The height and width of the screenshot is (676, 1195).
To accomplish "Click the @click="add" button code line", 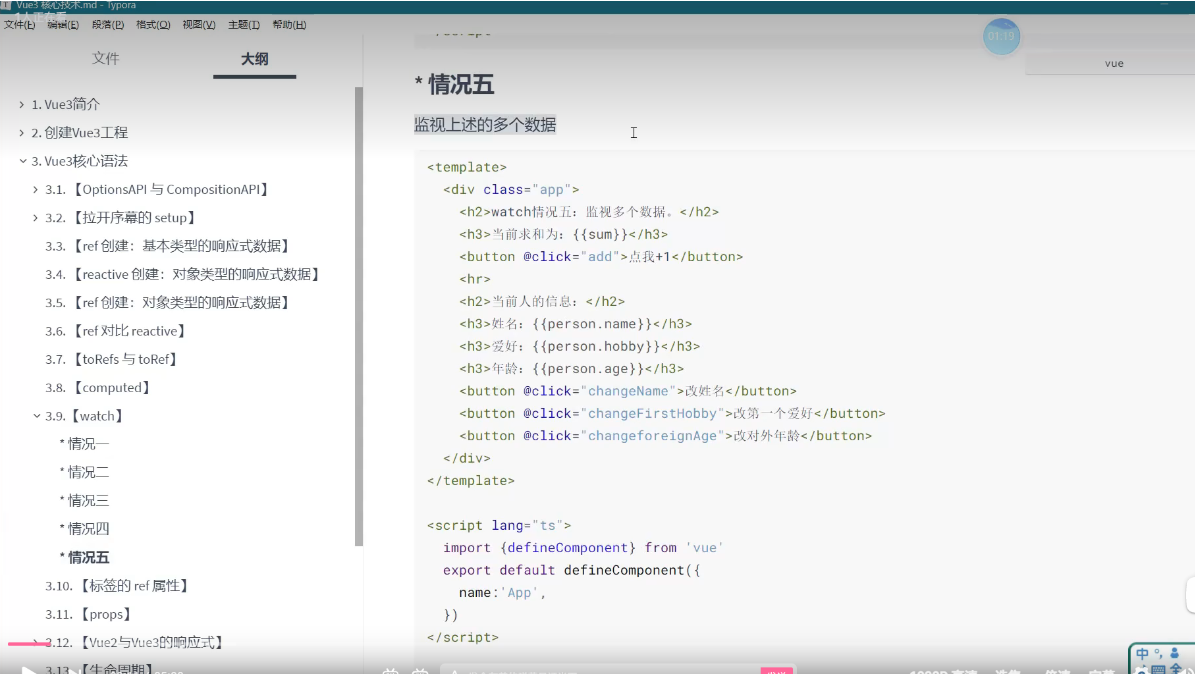I will (601, 257).
